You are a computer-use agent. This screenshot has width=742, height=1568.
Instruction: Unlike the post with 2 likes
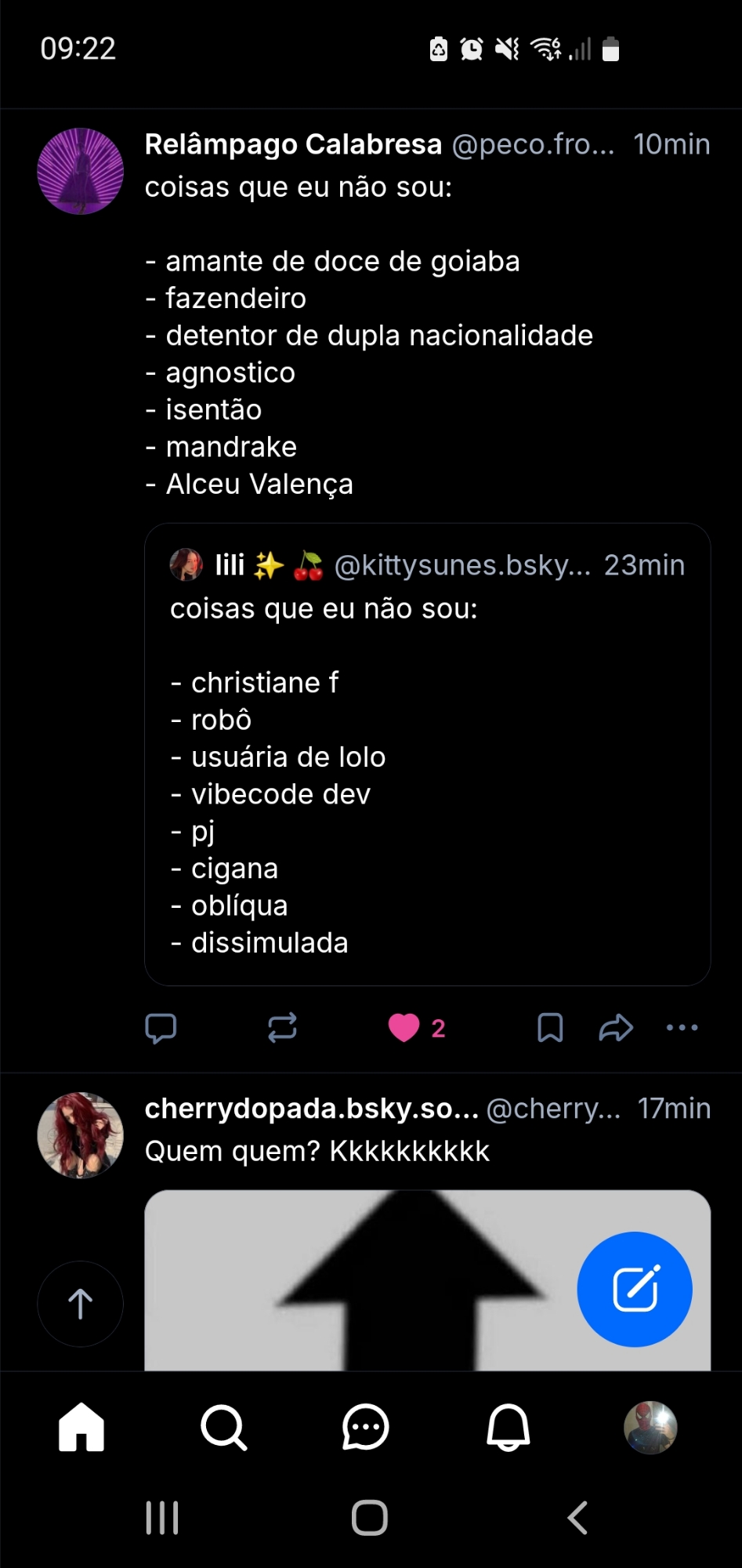click(x=404, y=1028)
